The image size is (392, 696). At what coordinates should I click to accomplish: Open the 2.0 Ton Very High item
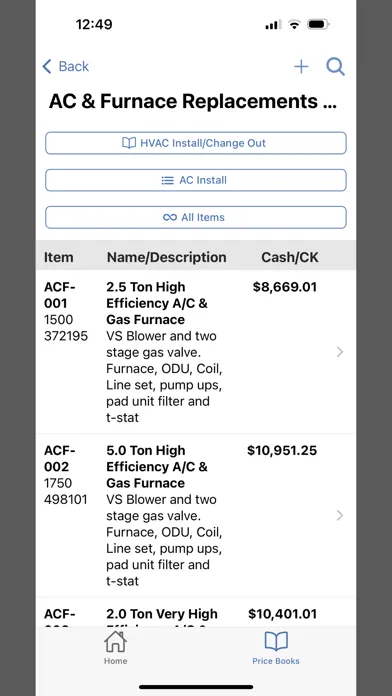tap(196, 613)
